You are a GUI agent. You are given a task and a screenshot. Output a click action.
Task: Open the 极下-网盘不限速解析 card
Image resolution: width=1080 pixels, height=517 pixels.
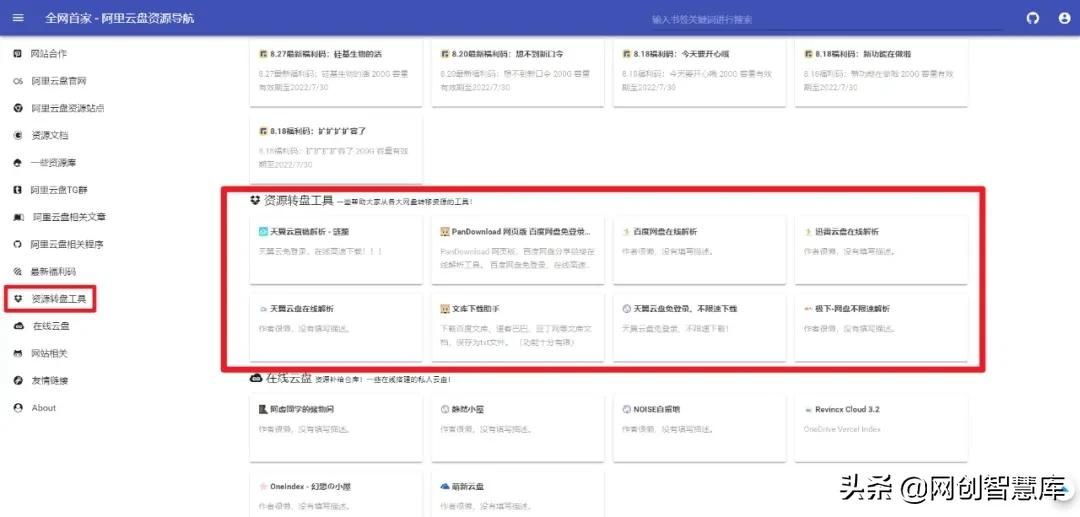(881, 327)
